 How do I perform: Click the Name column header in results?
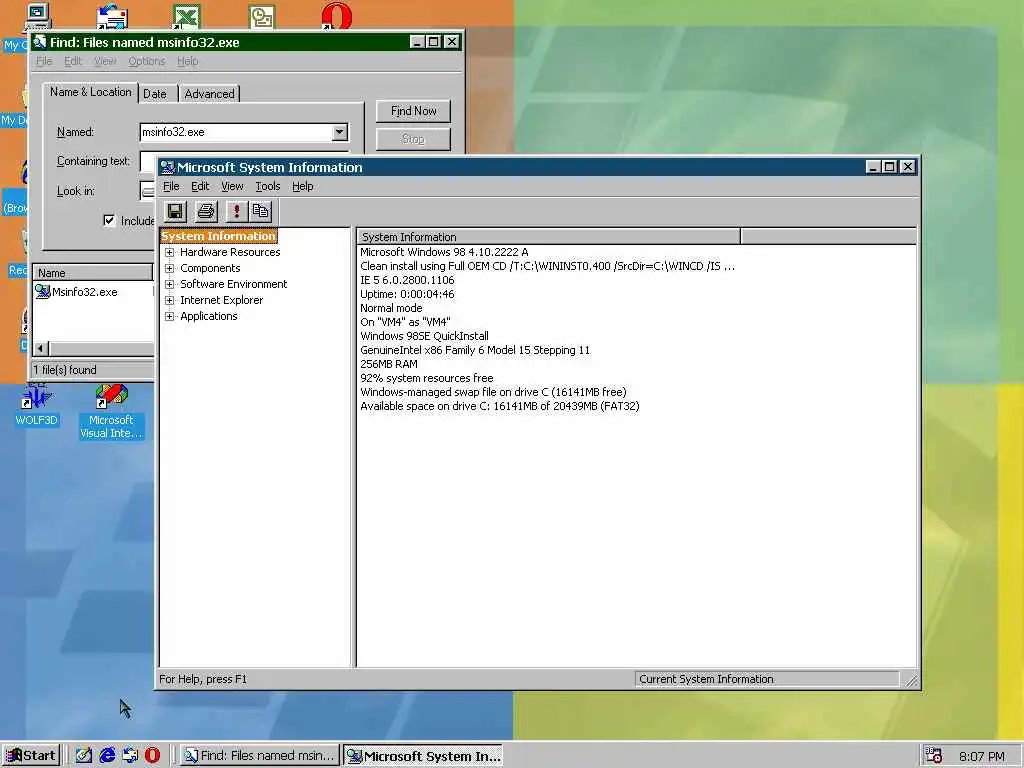(x=93, y=273)
